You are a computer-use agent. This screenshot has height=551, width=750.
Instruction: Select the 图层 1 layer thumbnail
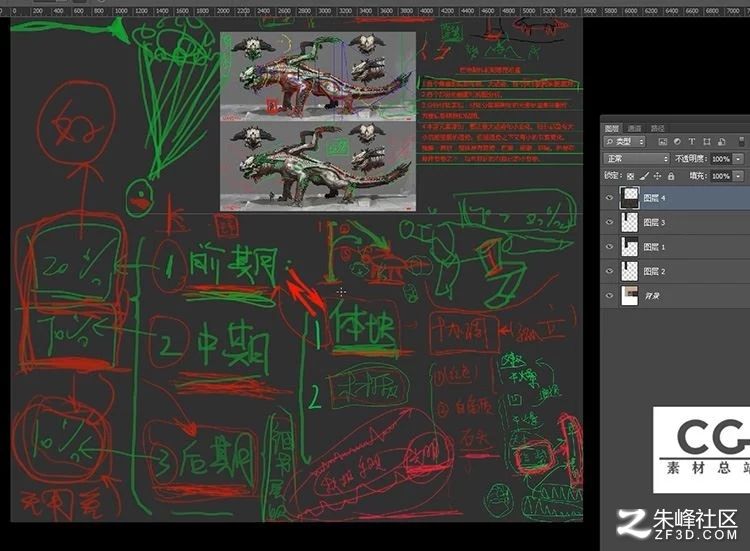tap(629, 246)
